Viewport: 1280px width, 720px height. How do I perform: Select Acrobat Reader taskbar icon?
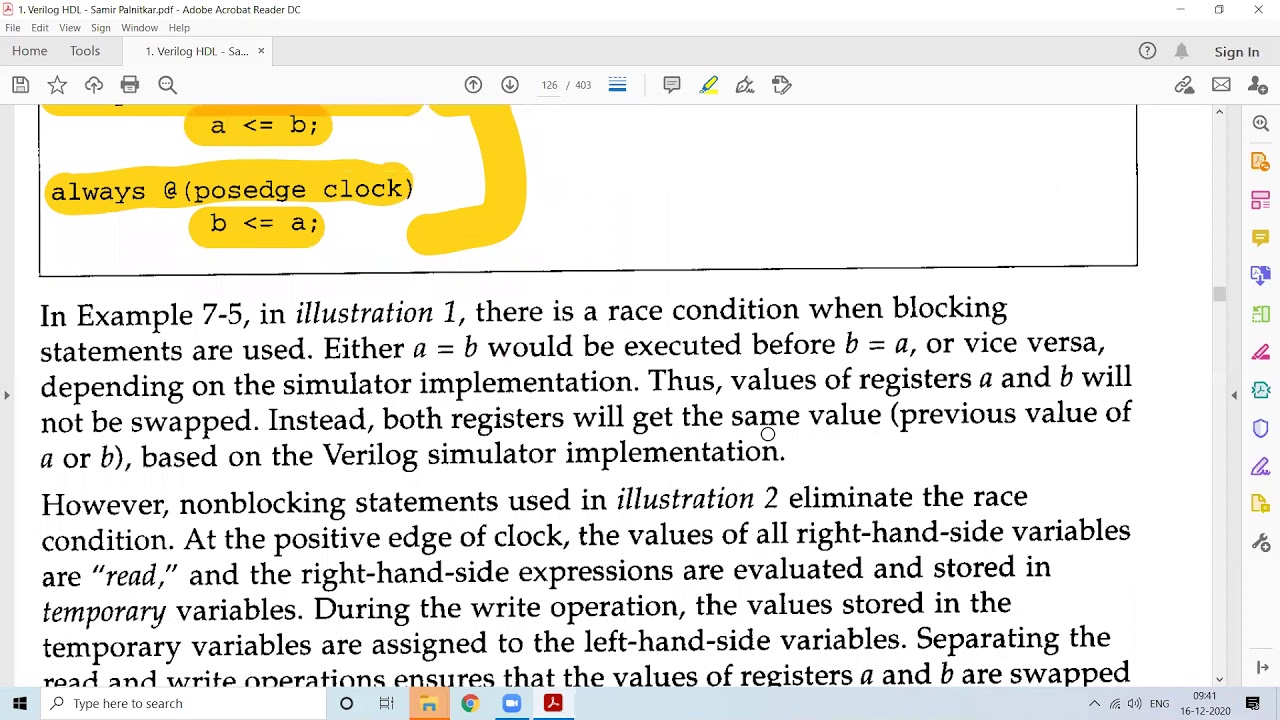[x=552, y=703]
